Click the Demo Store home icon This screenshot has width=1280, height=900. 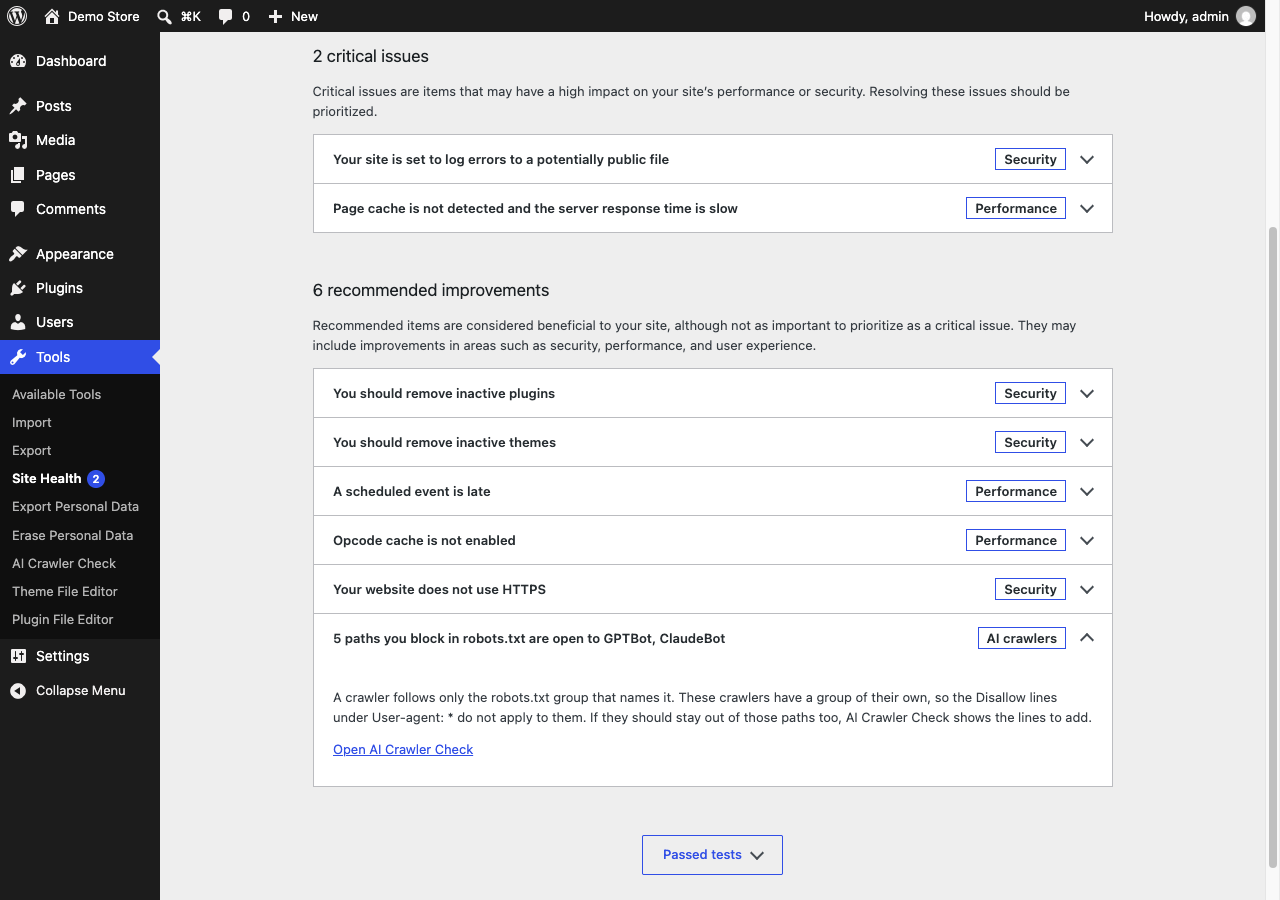tap(52, 16)
